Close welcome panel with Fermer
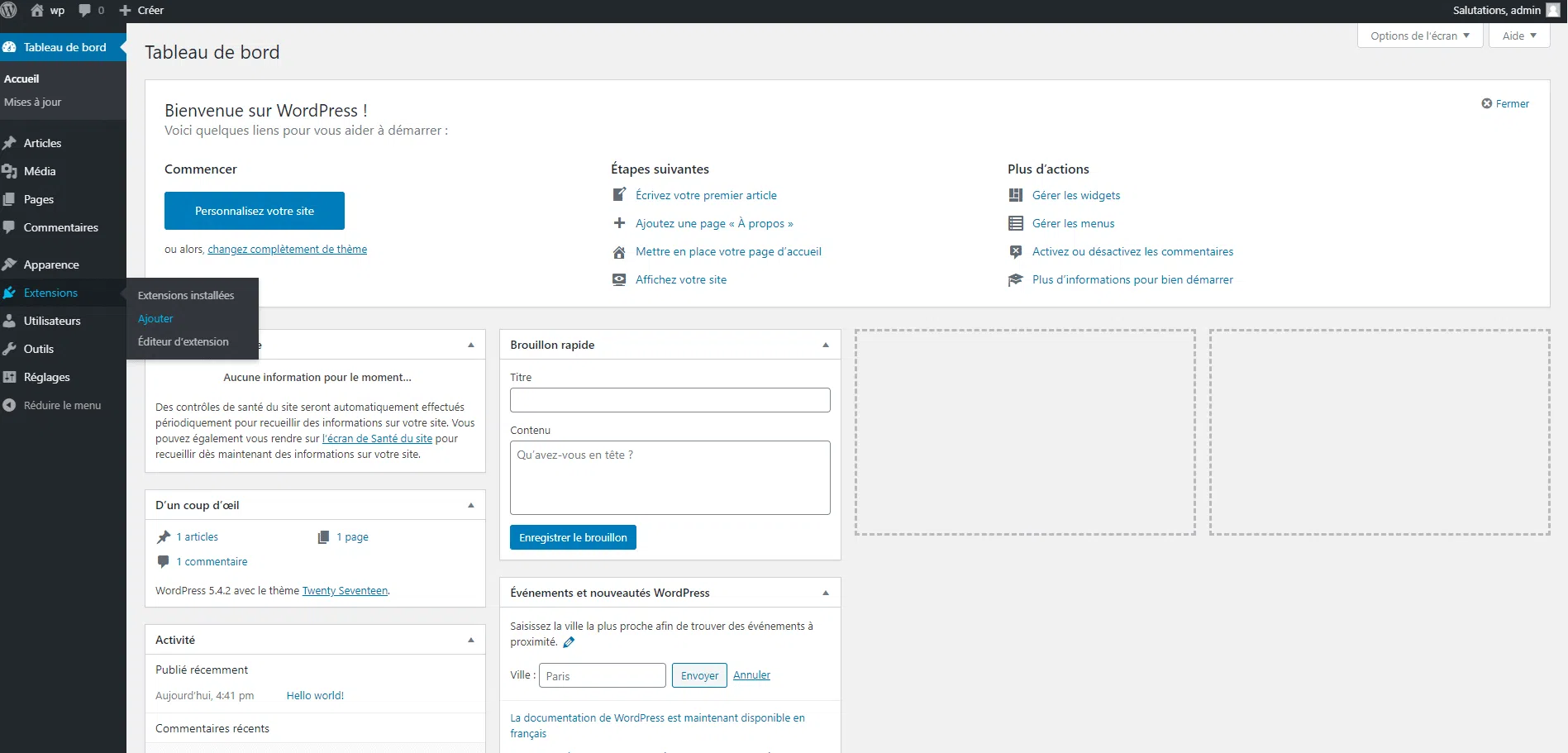This screenshot has height=753, width=1568. point(1505,103)
